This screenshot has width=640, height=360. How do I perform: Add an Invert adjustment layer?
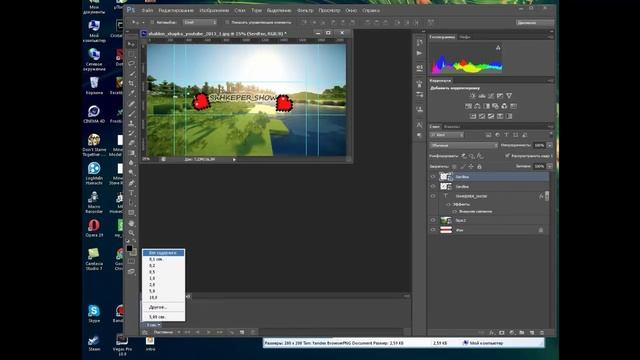(473, 116)
